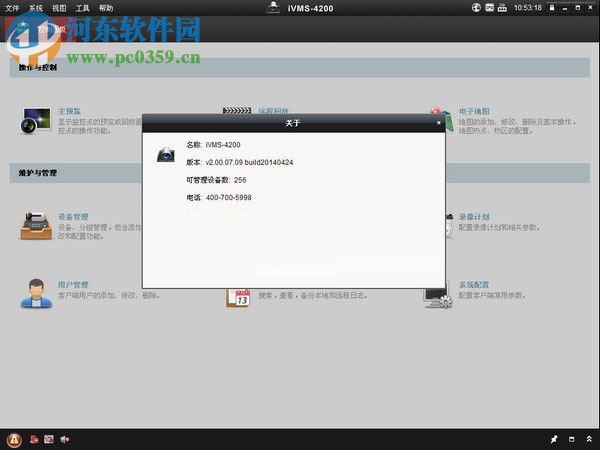Click the phone number 400-700-5998
This screenshot has height=450, width=600.
(228, 197)
